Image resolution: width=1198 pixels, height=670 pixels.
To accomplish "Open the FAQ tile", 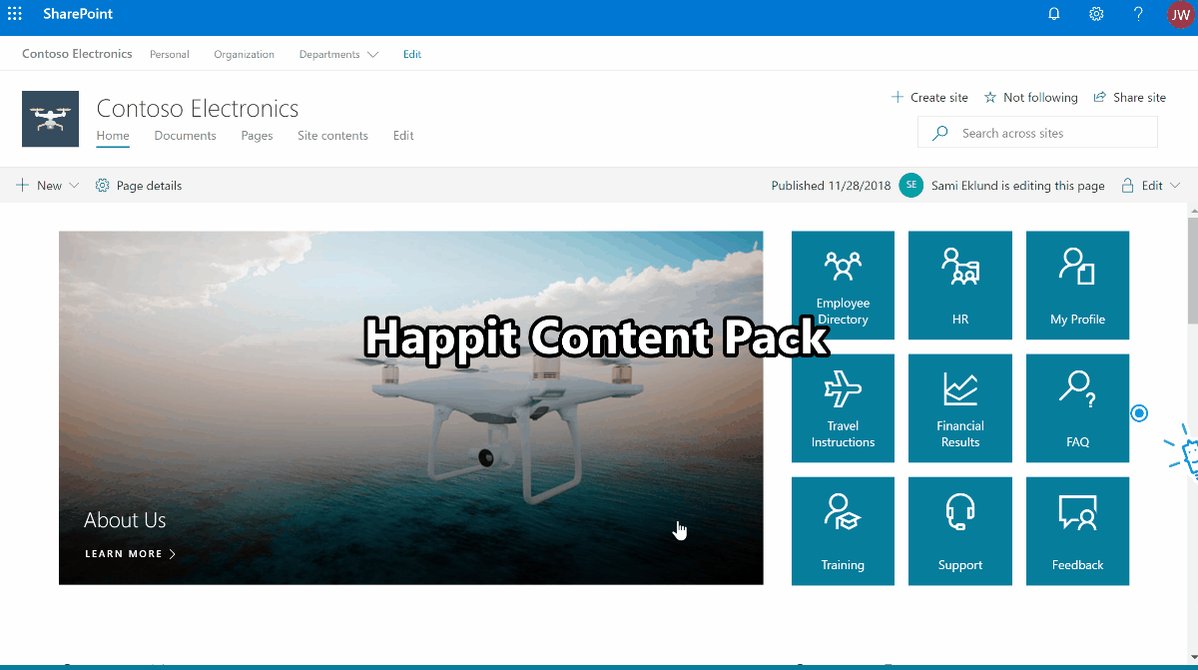I will pos(1077,408).
